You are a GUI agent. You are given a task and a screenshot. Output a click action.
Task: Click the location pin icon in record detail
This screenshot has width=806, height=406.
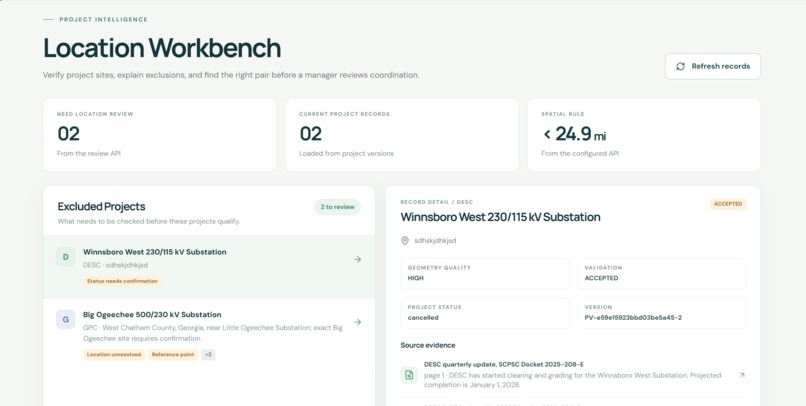click(x=405, y=241)
